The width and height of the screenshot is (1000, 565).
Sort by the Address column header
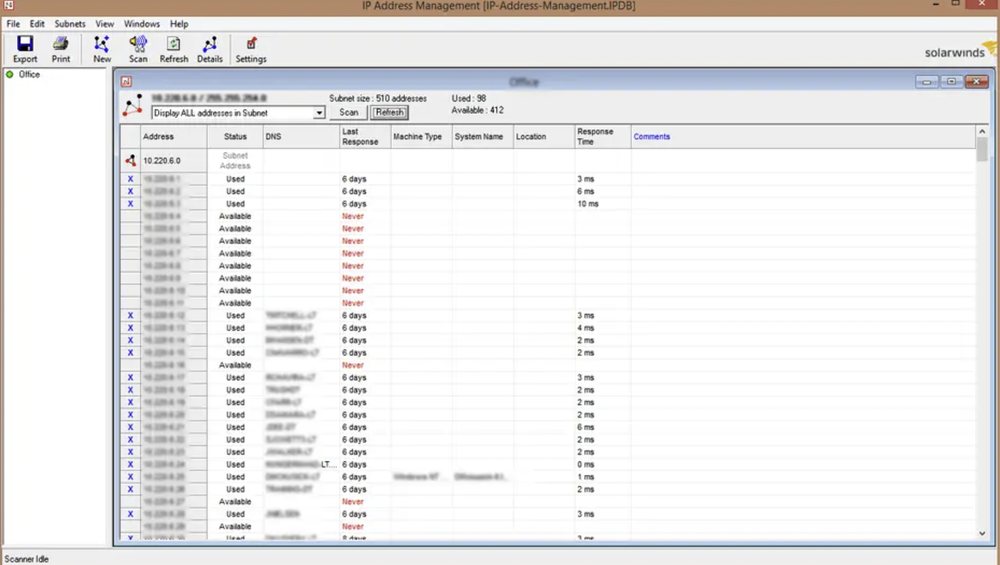173,136
